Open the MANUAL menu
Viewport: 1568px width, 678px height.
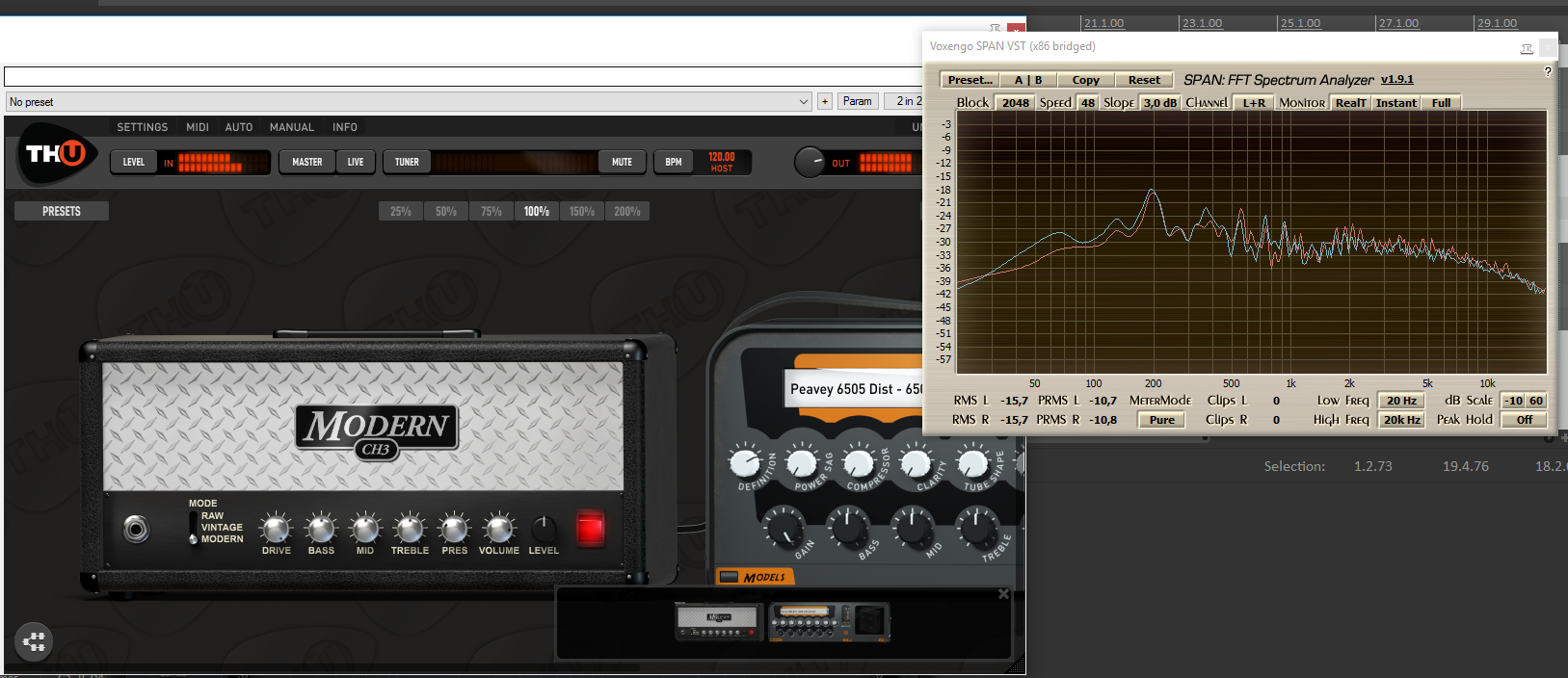coord(292,127)
